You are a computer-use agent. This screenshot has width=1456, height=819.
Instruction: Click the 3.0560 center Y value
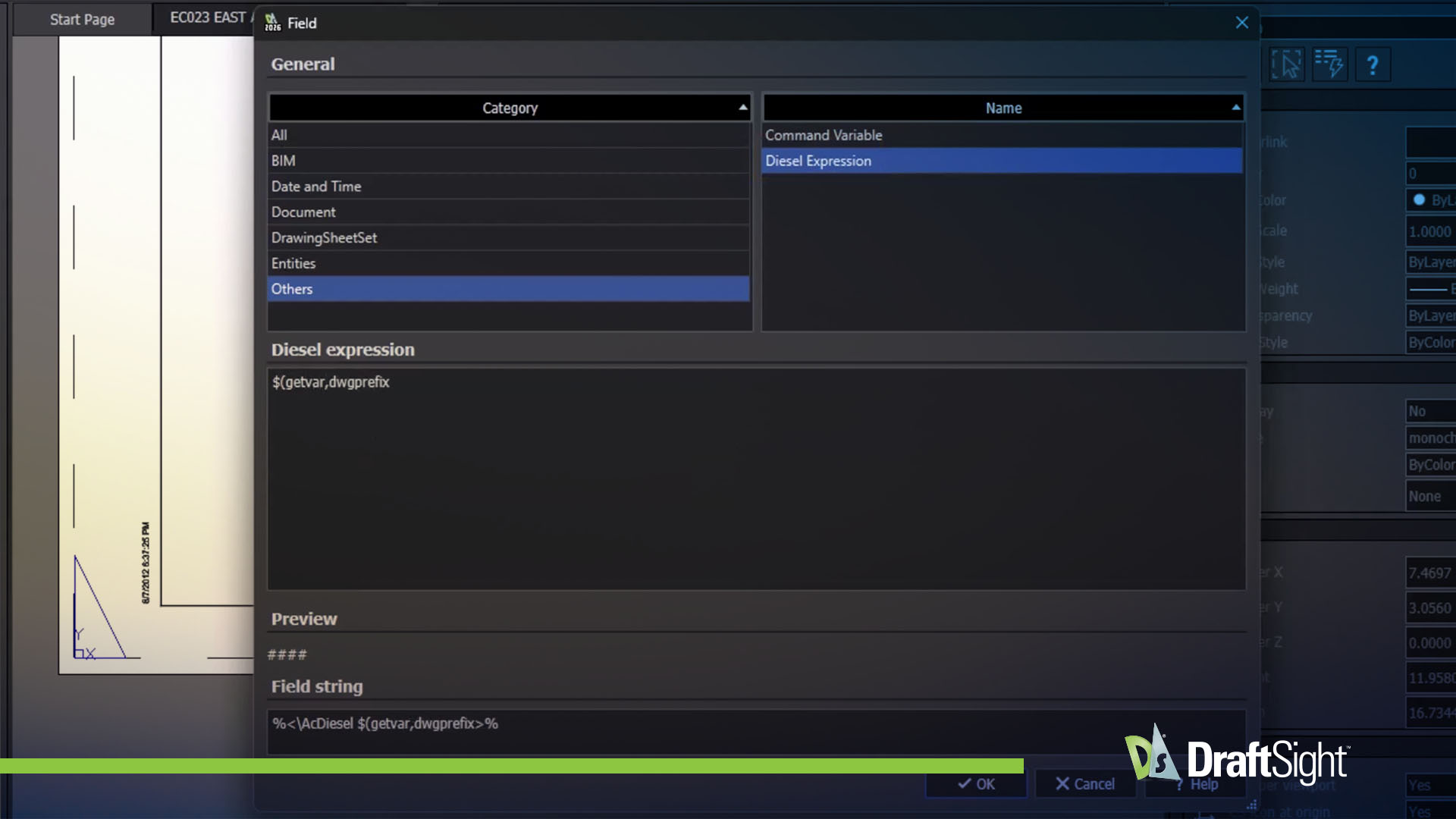(x=1432, y=608)
